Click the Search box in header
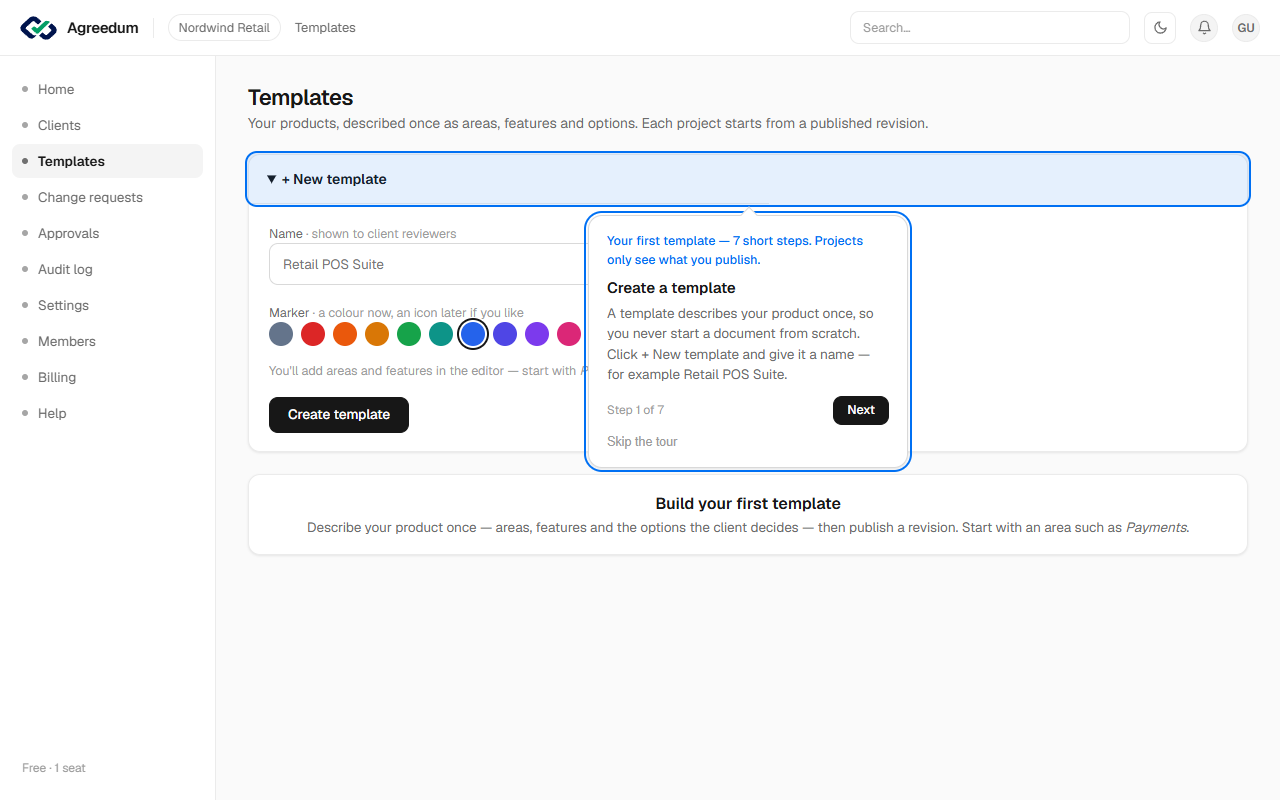This screenshot has height=800, width=1280. [x=990, y=28]
